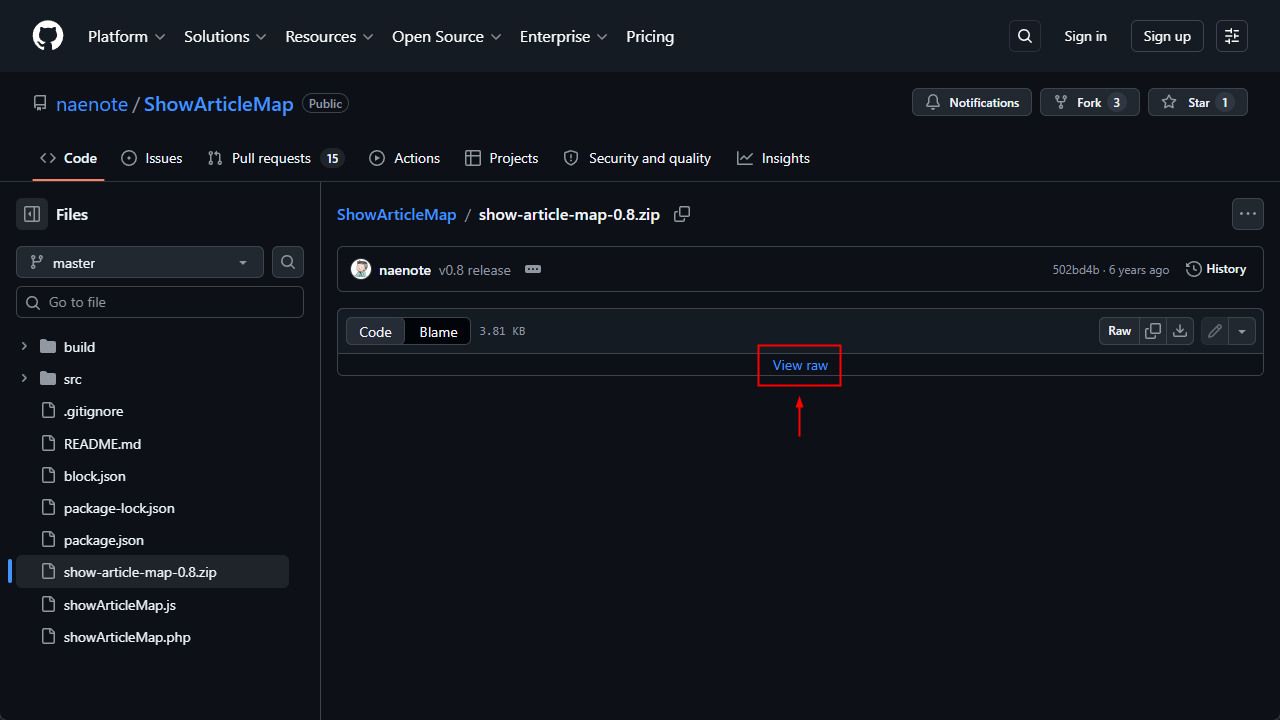
Task: Click the GitHub logo icon
Action: pos(48,36)
